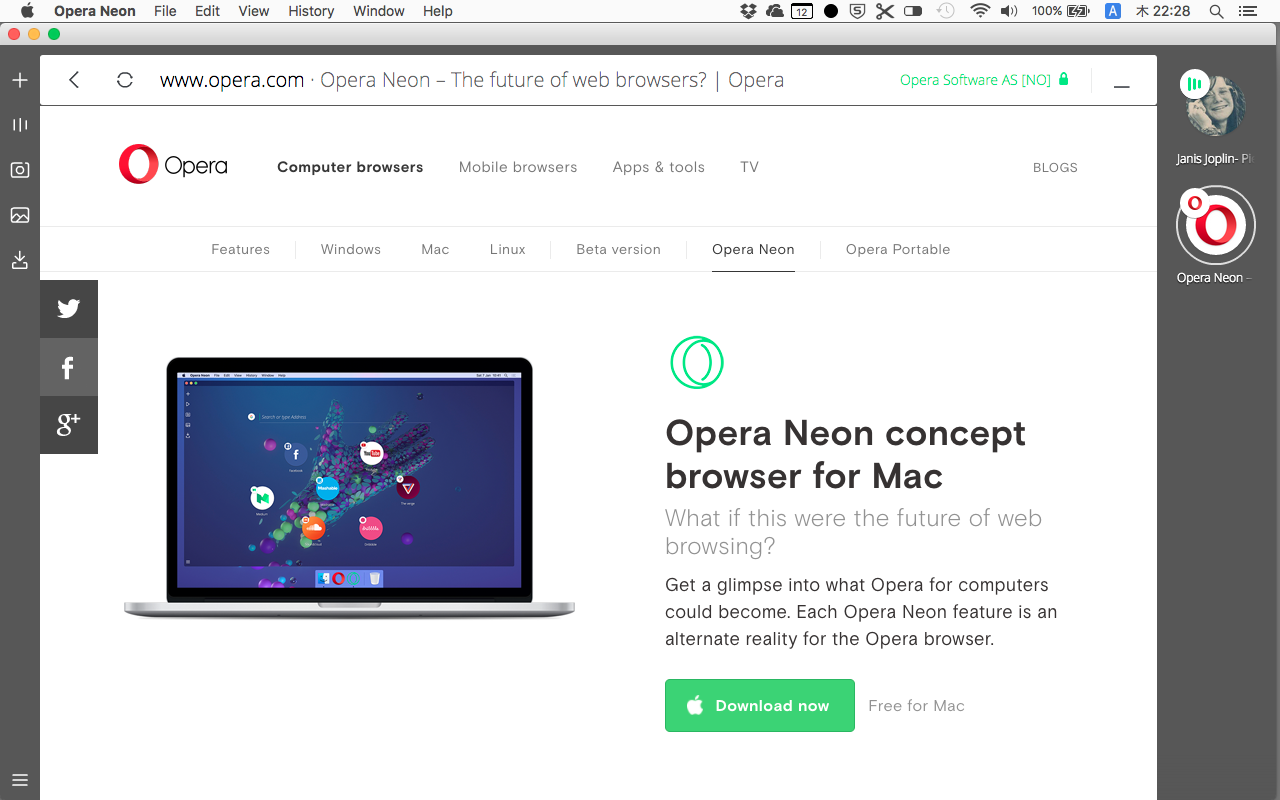
Task: Open the Help menu
Action: pos(438,11)
